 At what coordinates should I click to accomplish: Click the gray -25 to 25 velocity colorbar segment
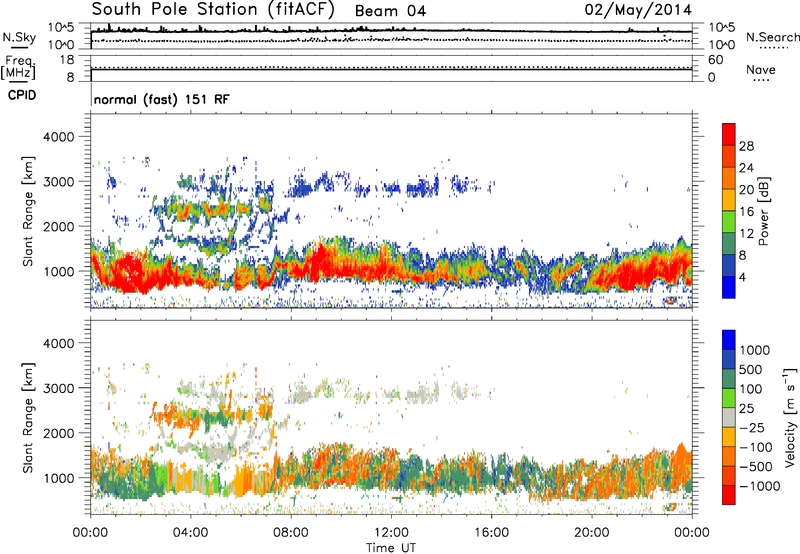(729, 417)
